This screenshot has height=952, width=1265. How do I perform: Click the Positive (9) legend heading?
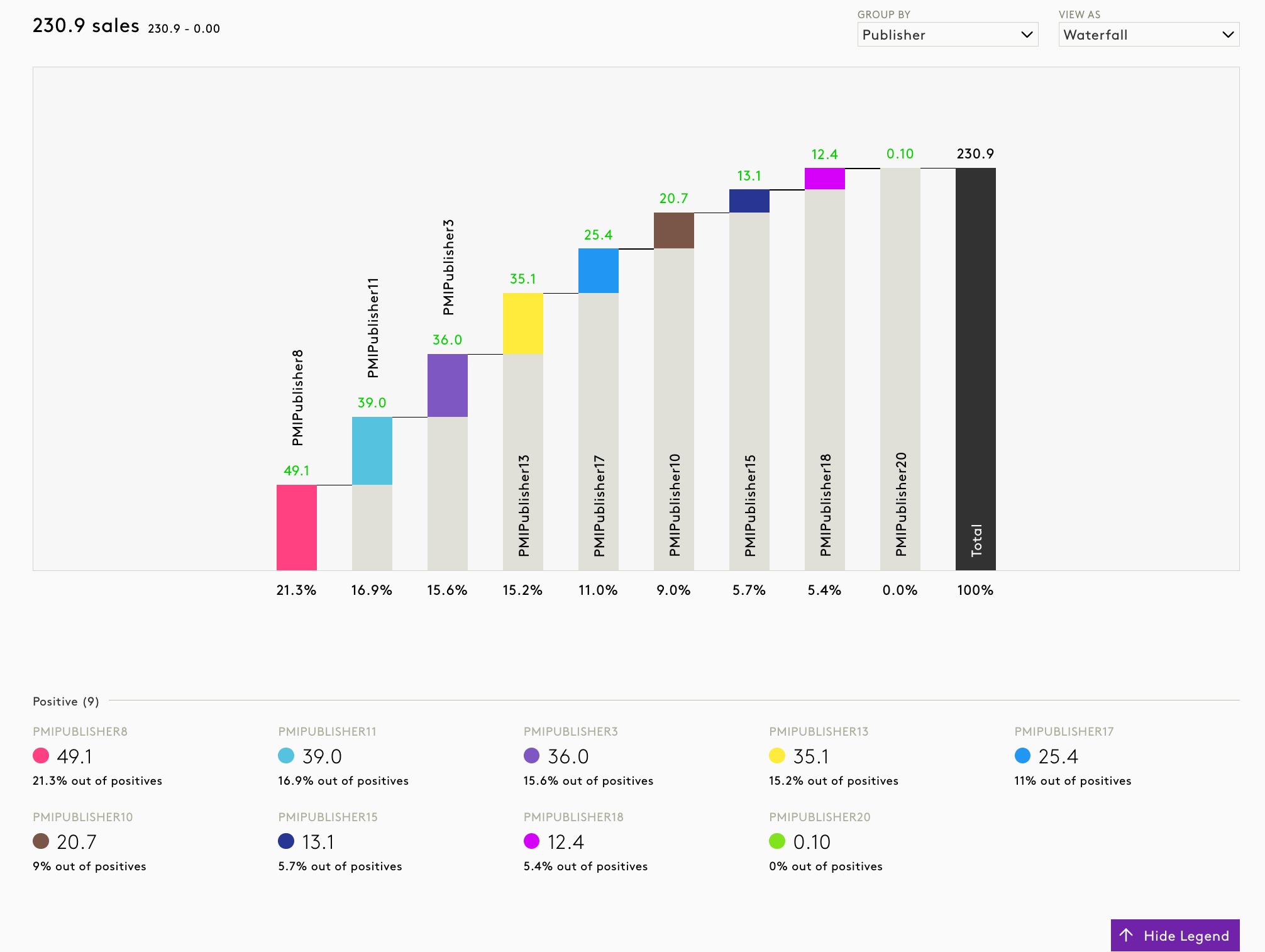point(66,701)
